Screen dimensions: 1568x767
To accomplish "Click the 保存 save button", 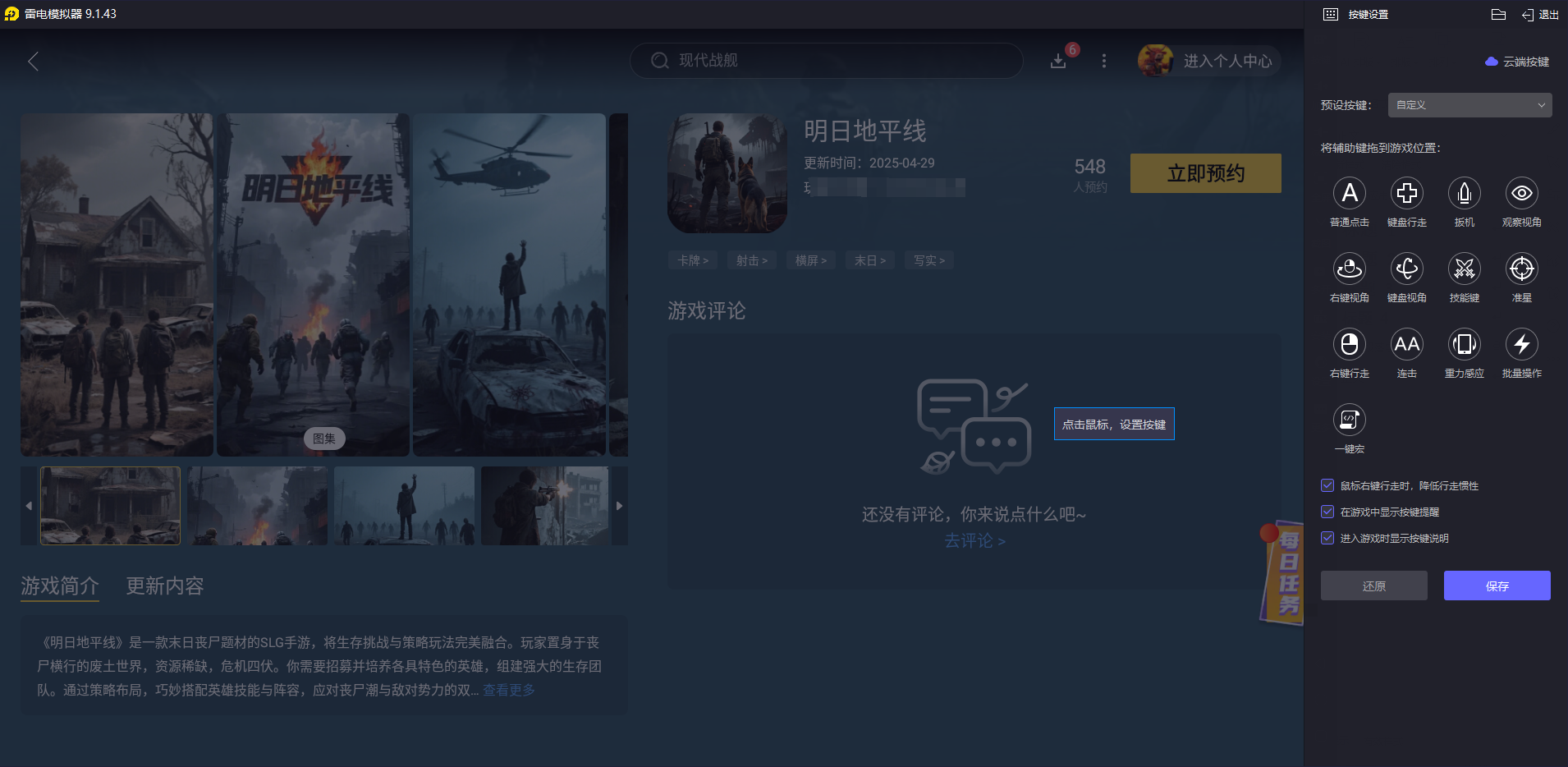I will [x=1497, y=586].
